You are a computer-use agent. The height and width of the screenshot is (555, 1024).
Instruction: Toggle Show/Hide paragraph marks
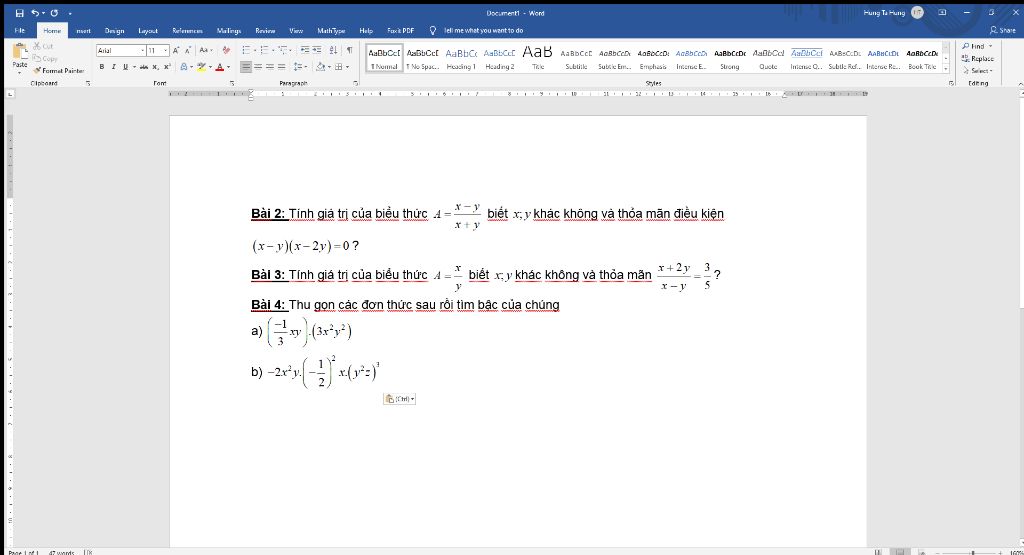pyautogui.click(x=349, y=50)
